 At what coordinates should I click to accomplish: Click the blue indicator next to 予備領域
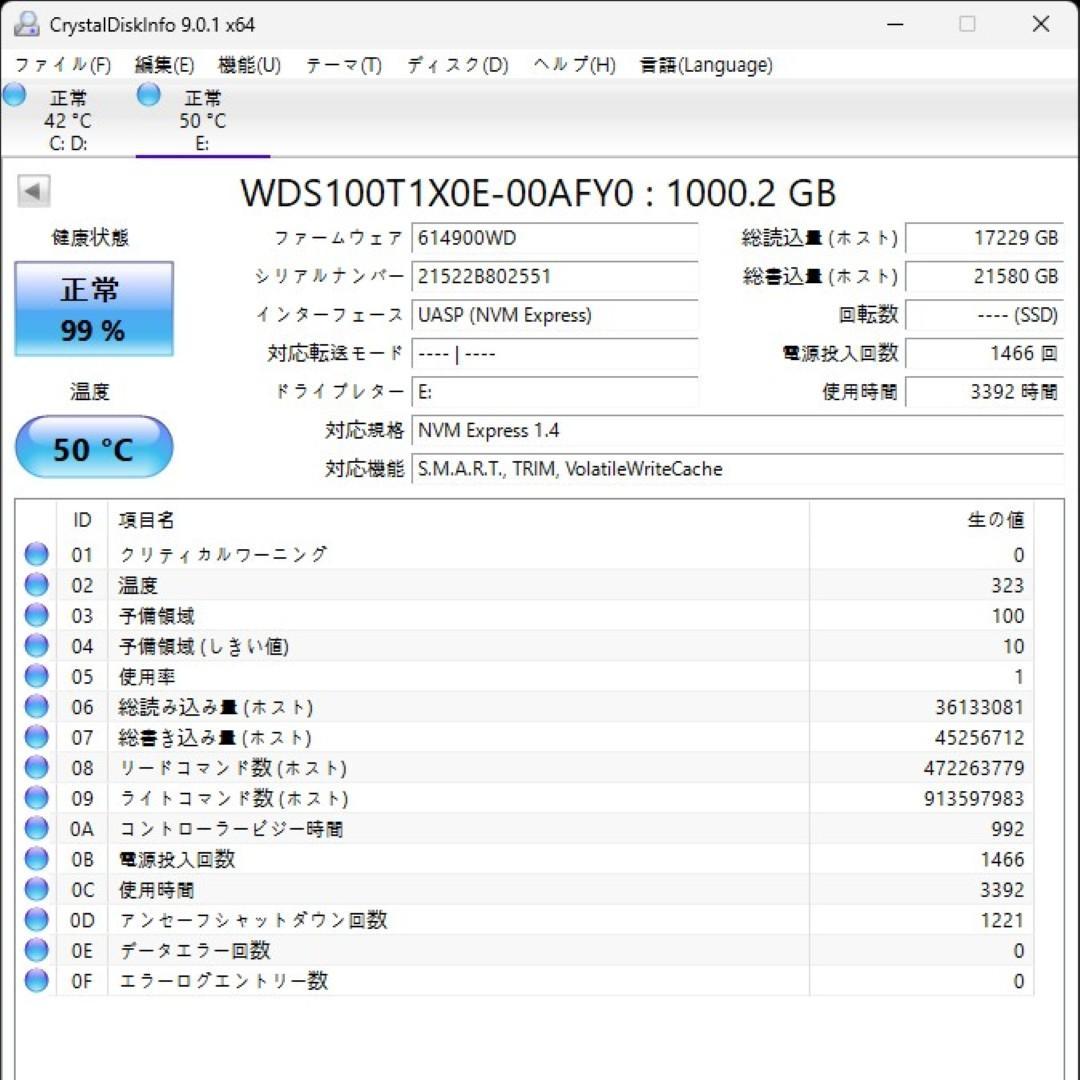click(x=36, y=615)
